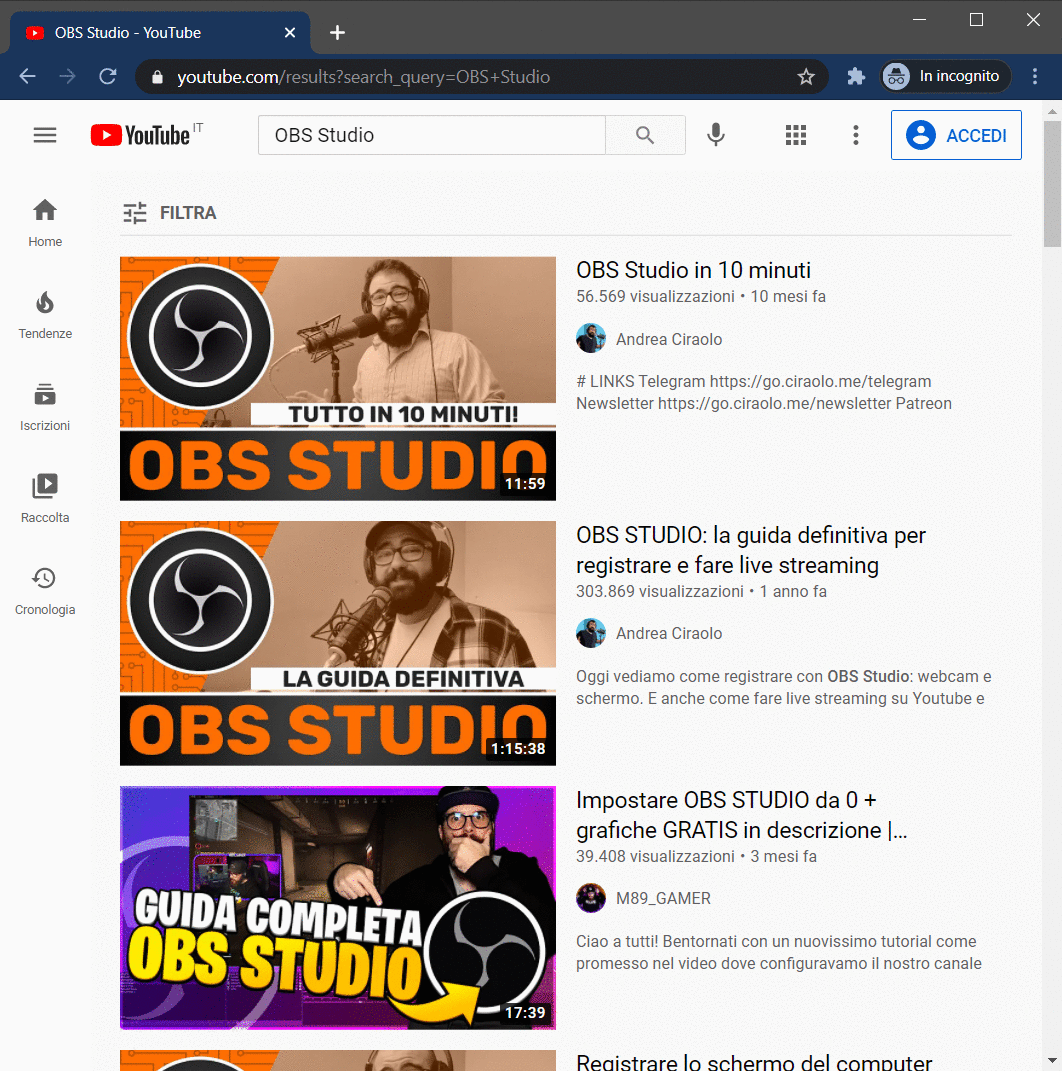Screen dimensions: 1062x1071
Task: Click scrollbar up arrow
Action: 1052,111
